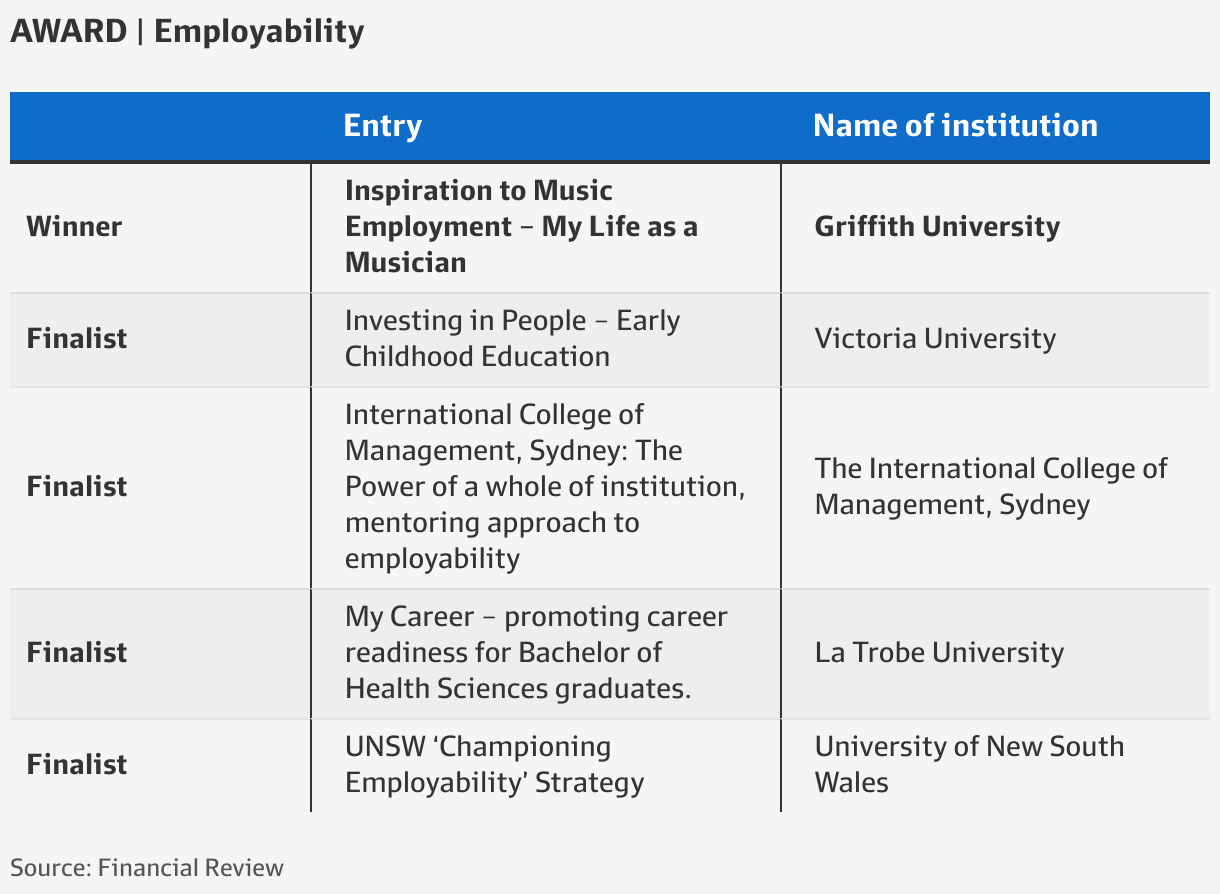Select the 'La Trobe University' cell
This screenshot has width=1220, height=894.
[x=939, y=652]
